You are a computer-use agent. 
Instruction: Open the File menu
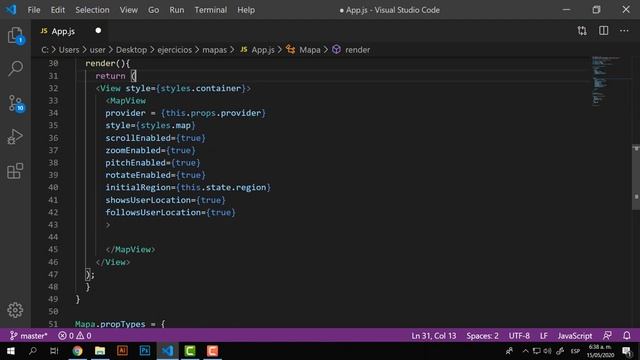tap(34, 10)
